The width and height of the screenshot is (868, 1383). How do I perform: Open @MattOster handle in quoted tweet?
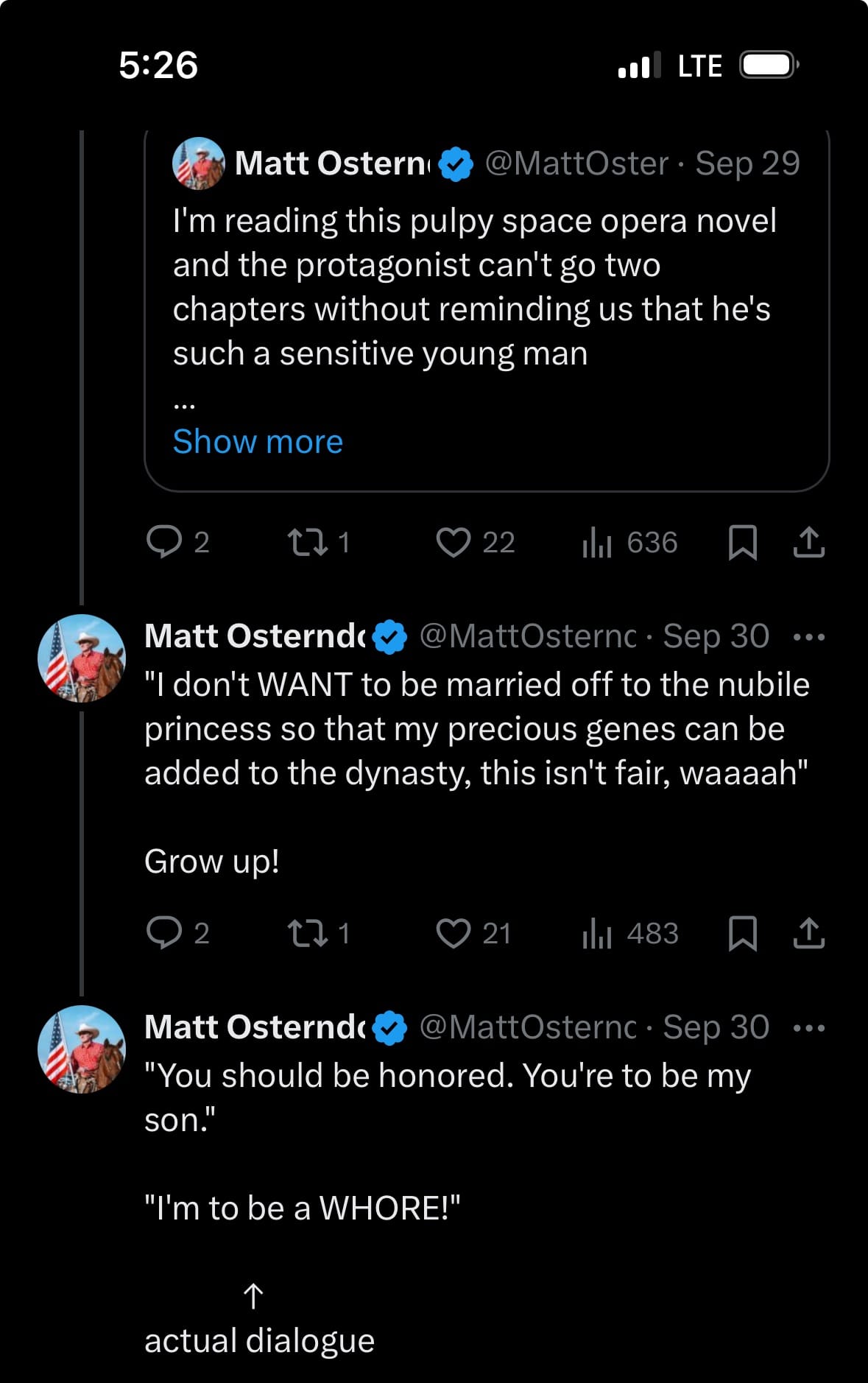576,163
